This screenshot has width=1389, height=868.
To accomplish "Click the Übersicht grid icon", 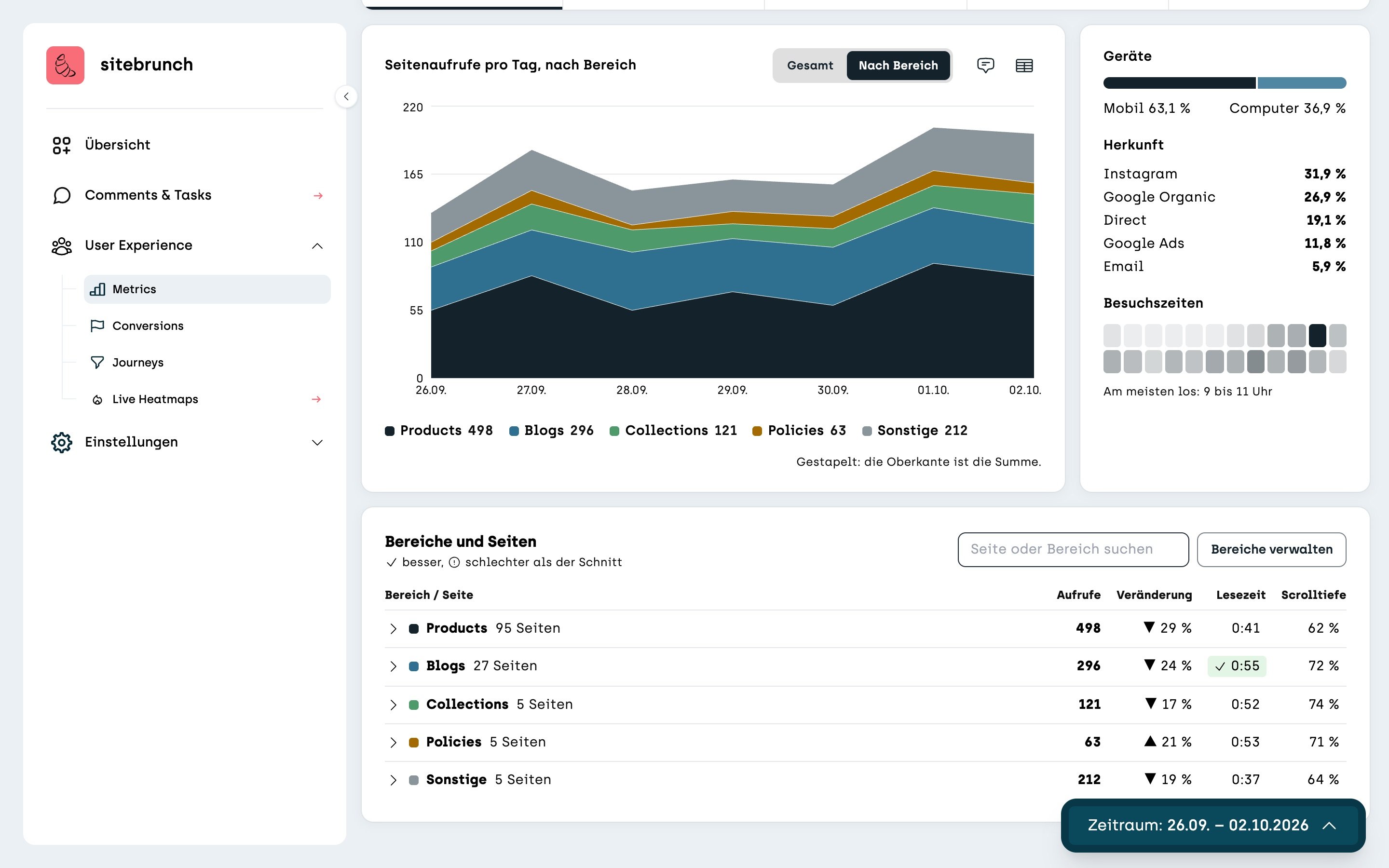I will click(x=61, y=145).
